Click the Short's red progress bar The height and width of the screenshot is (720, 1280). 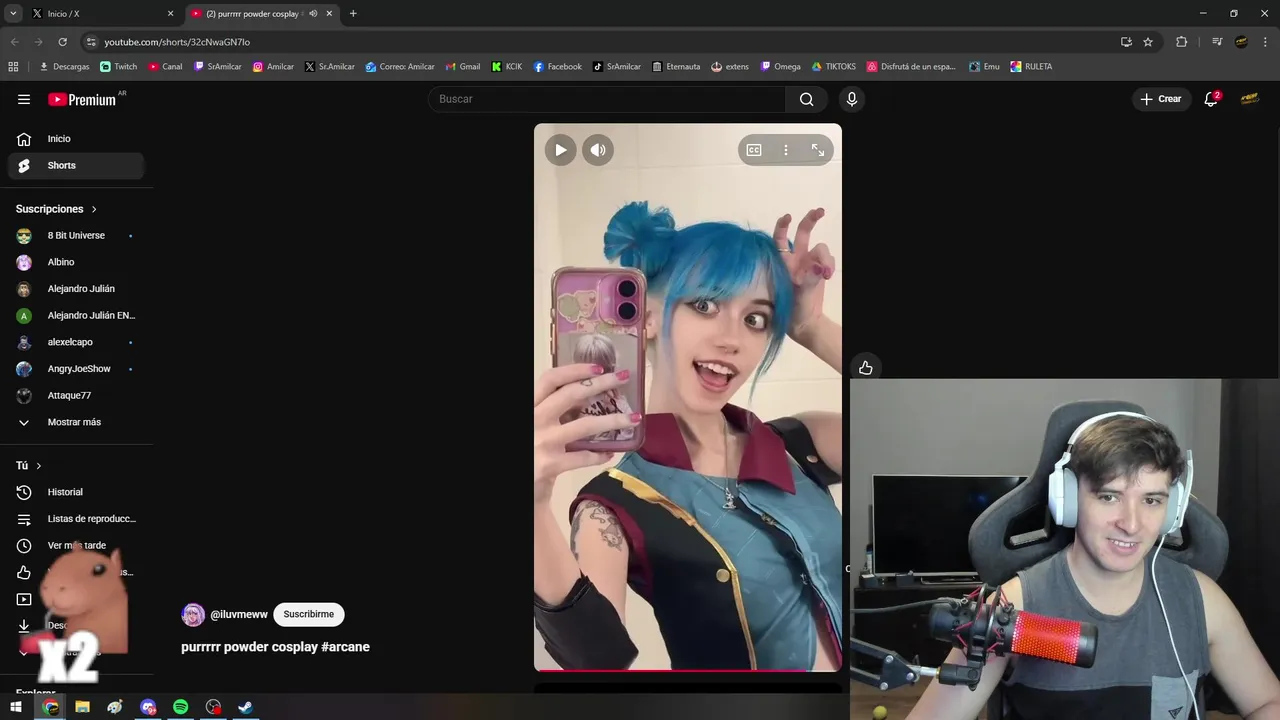click(688, 670)
